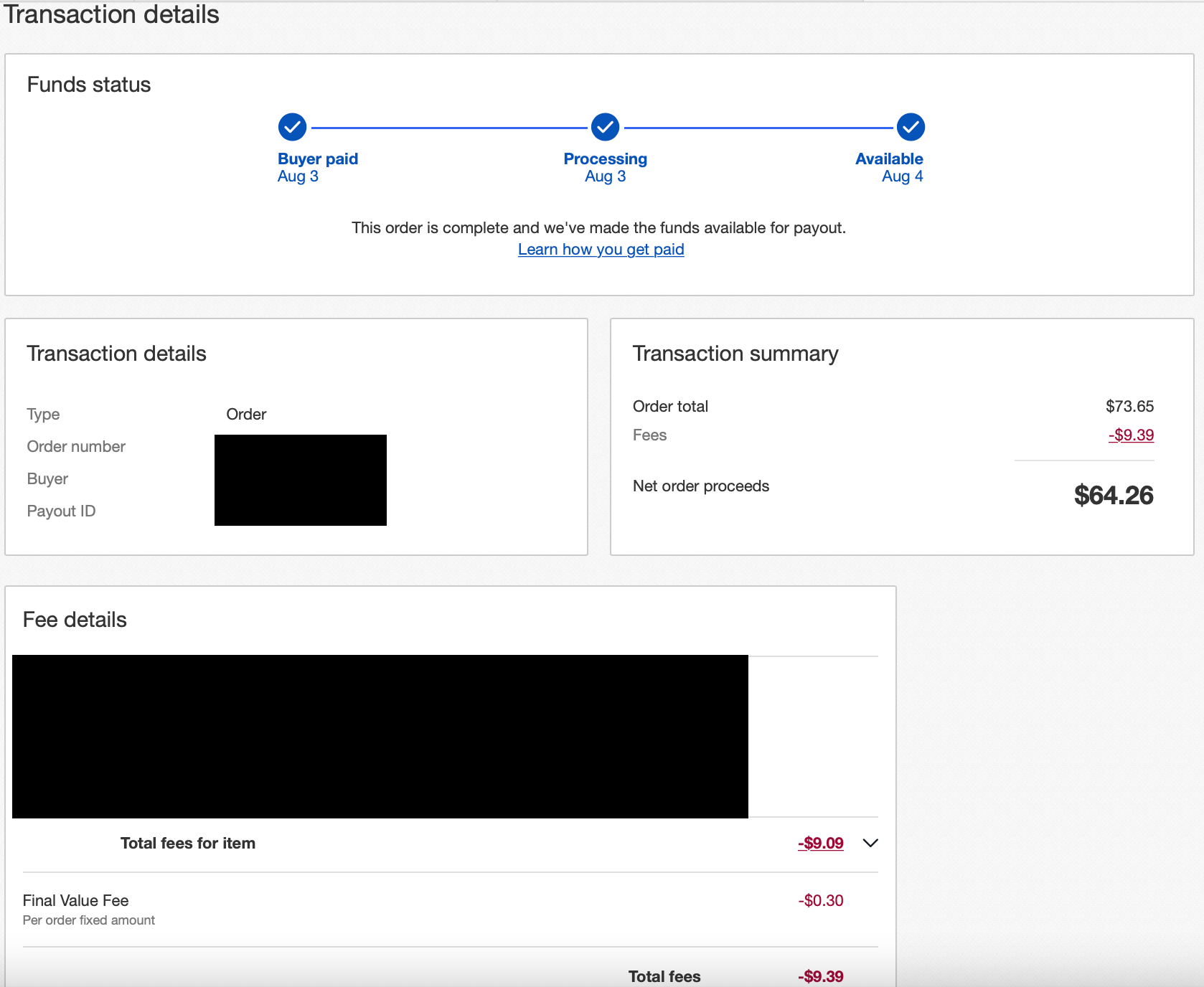
Task: Click the Order type value
Action: (x=246, y=414)
